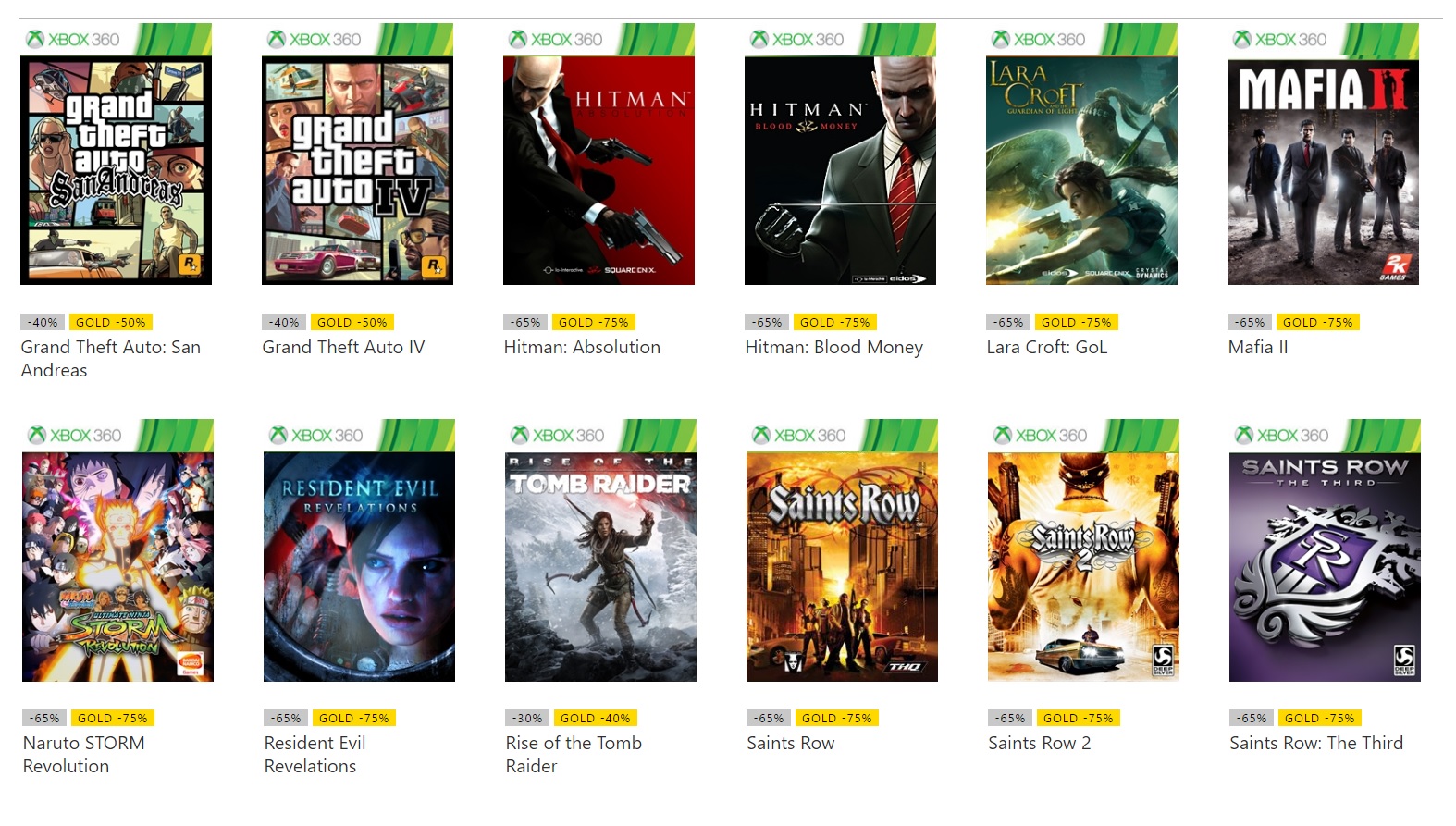Select the Hitman: Absolution cover image

tap(598, 170)
